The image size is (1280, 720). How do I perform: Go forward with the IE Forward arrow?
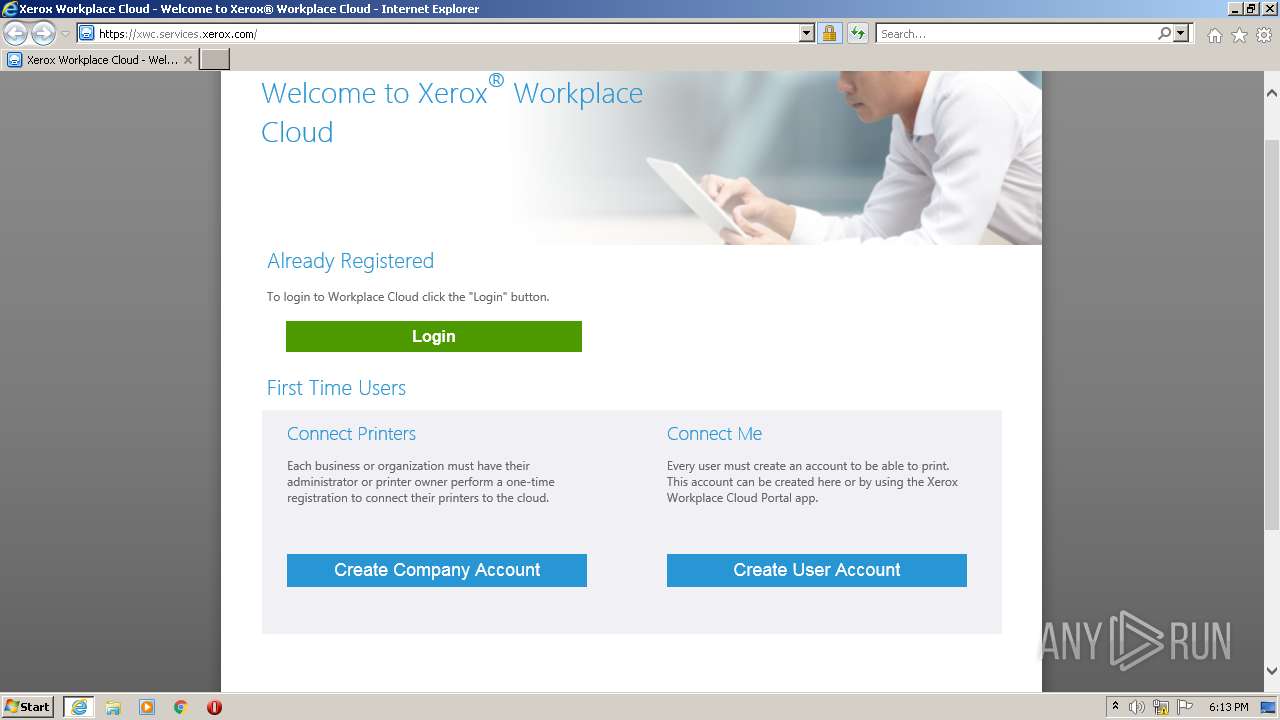tap(43, 34)
